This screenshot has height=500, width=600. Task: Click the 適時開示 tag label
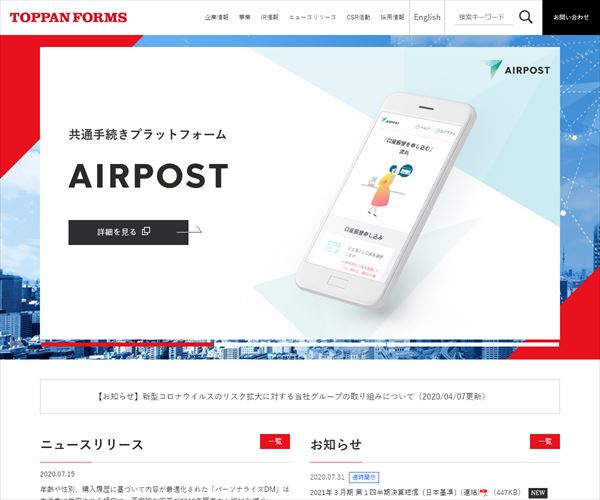tap(364, 477)
